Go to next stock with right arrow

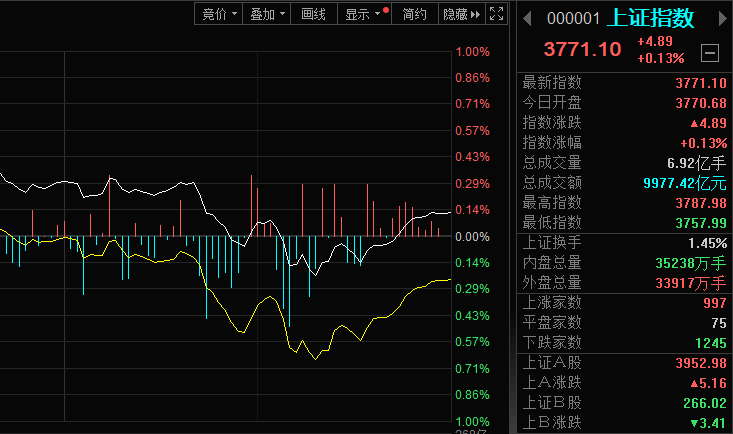click(x=723, y=19)
